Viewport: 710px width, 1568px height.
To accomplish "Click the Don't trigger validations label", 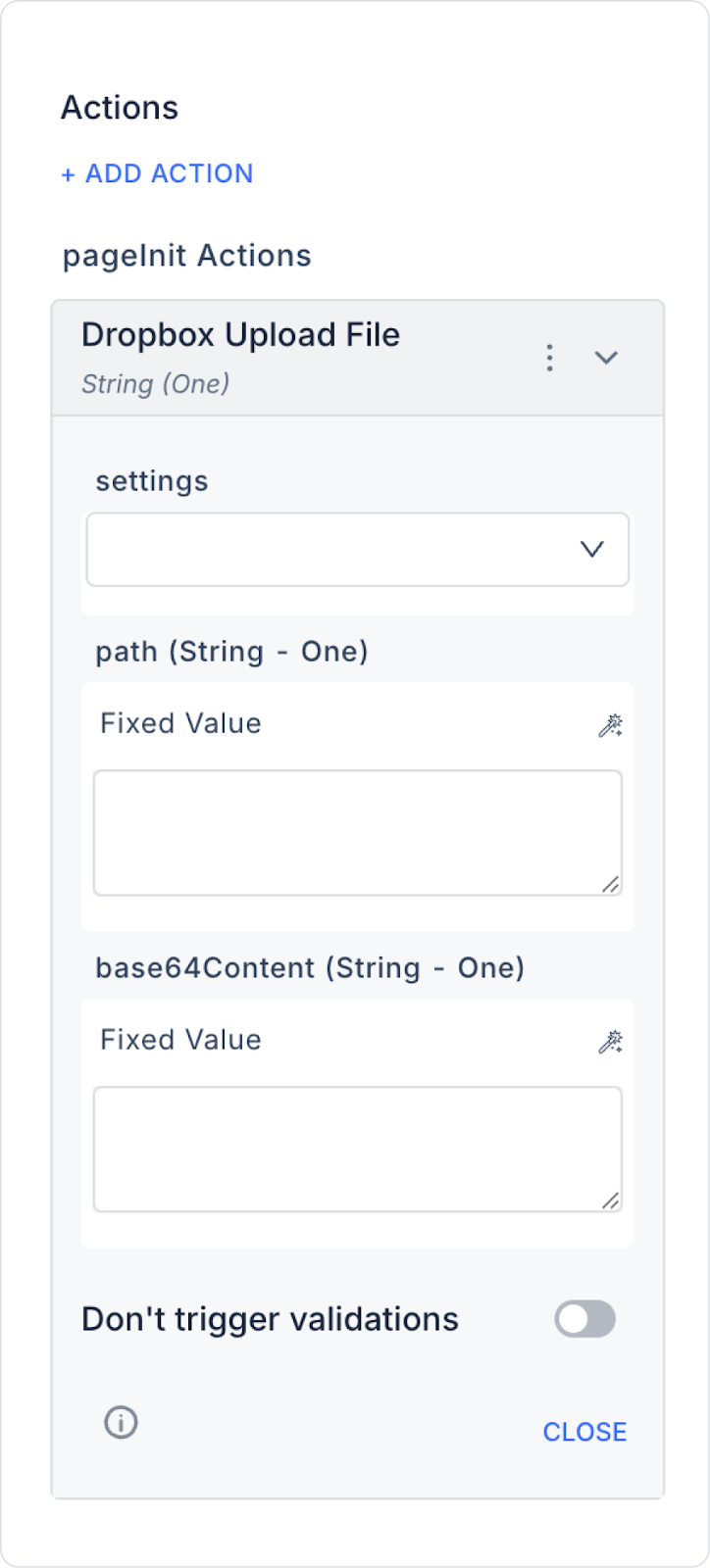I will coord(270,1319).
